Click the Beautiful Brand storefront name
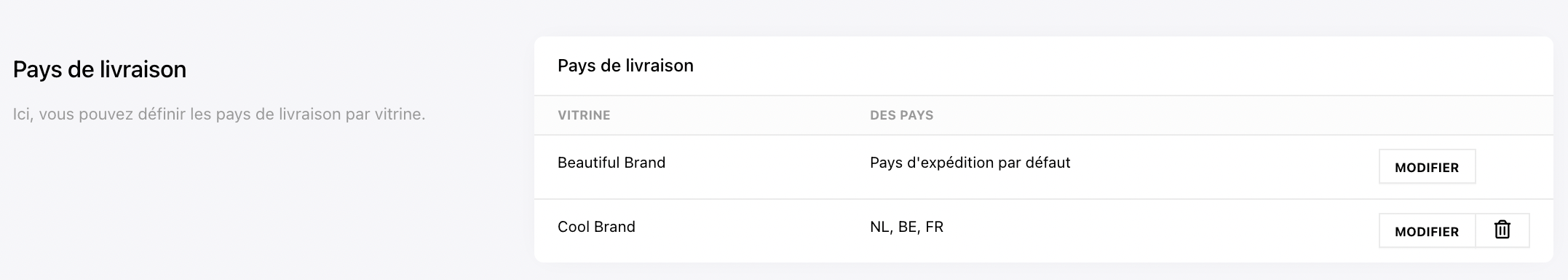The height and width of the screenshot is (280, 1568). [x=611, y=163]
